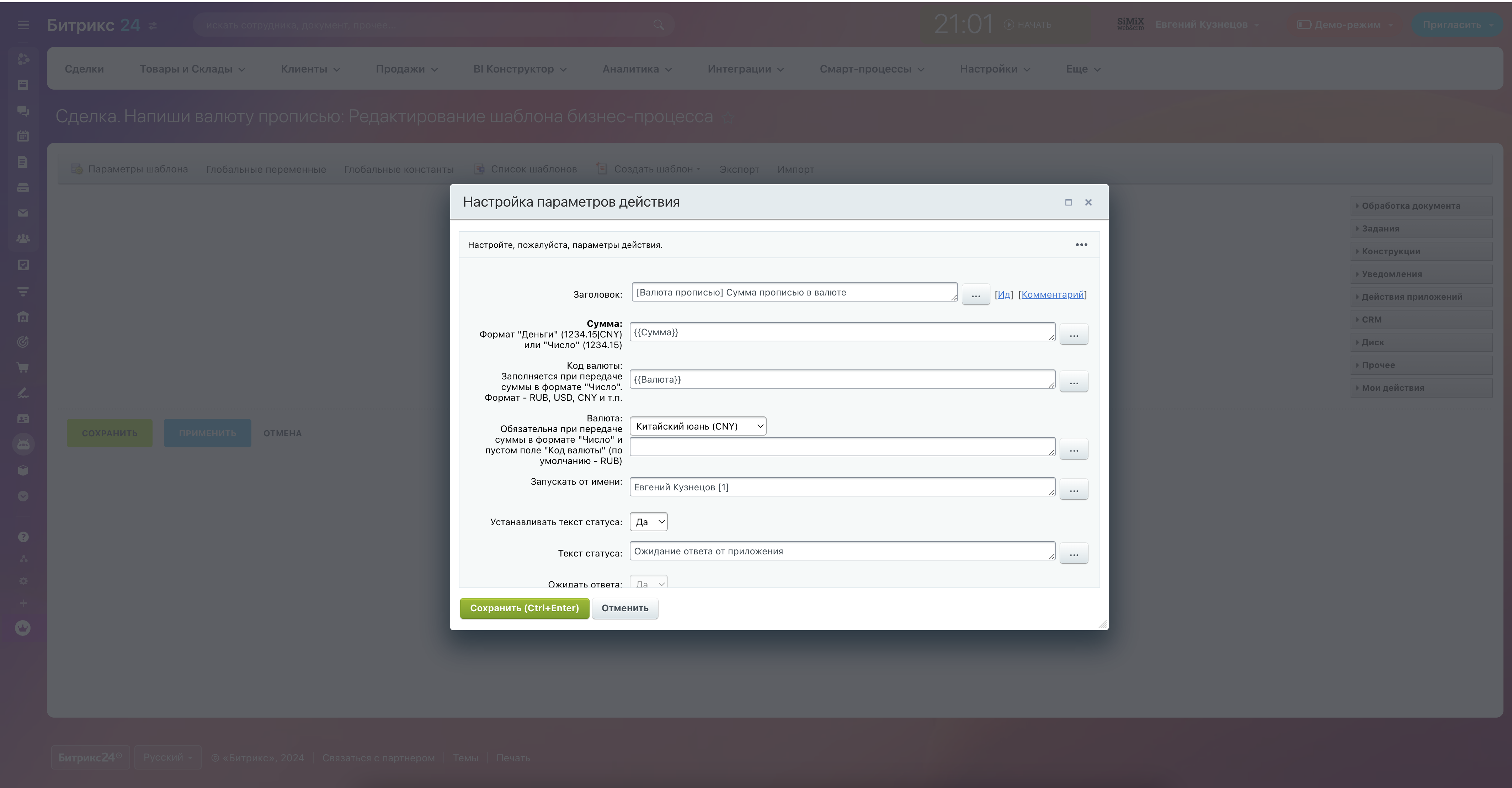Click the help question mark icon in sidebar
This screenshot has width=1512, height=788.
click(x=23, y=537)
